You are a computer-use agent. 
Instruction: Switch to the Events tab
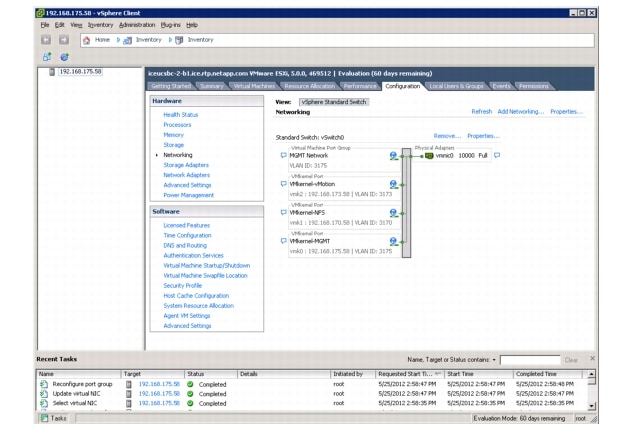point(501,86)
